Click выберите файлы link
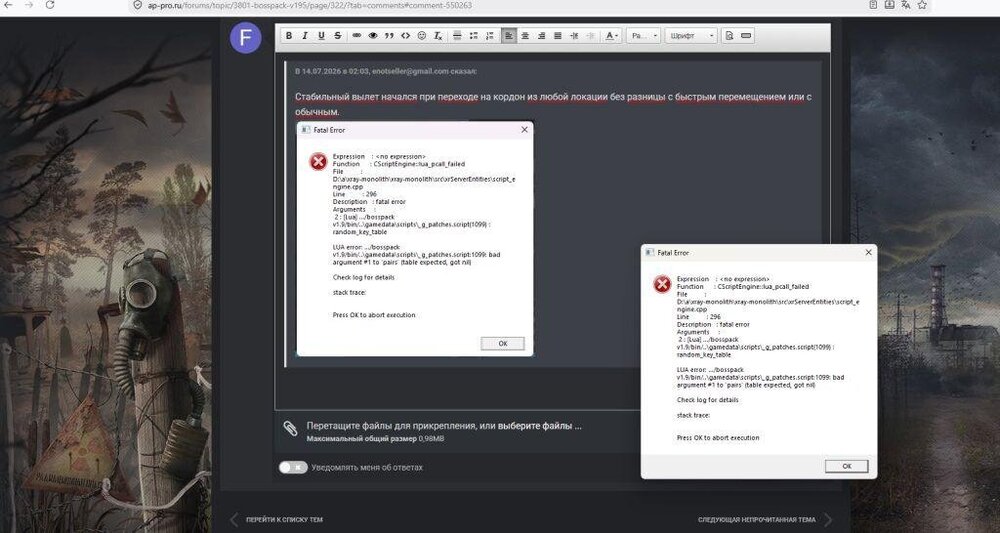1000x533 pixels. click(x=540, y=426)
